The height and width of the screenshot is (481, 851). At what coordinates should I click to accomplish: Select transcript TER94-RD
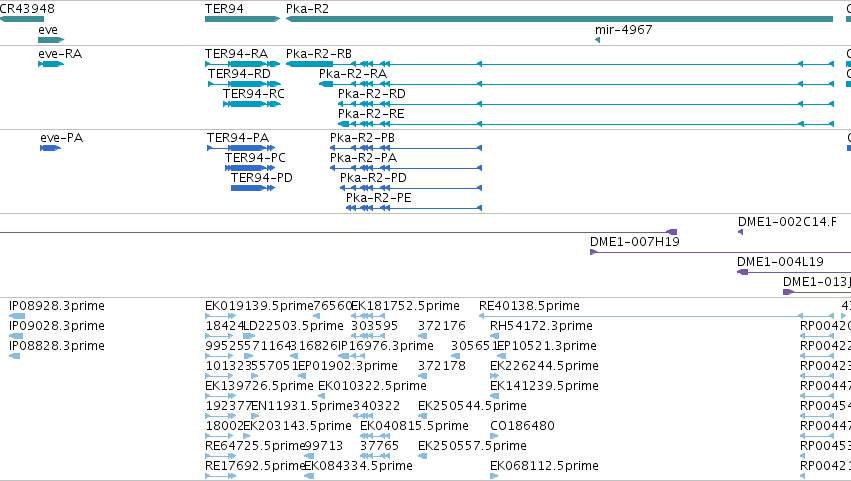[x=239, y=74]
